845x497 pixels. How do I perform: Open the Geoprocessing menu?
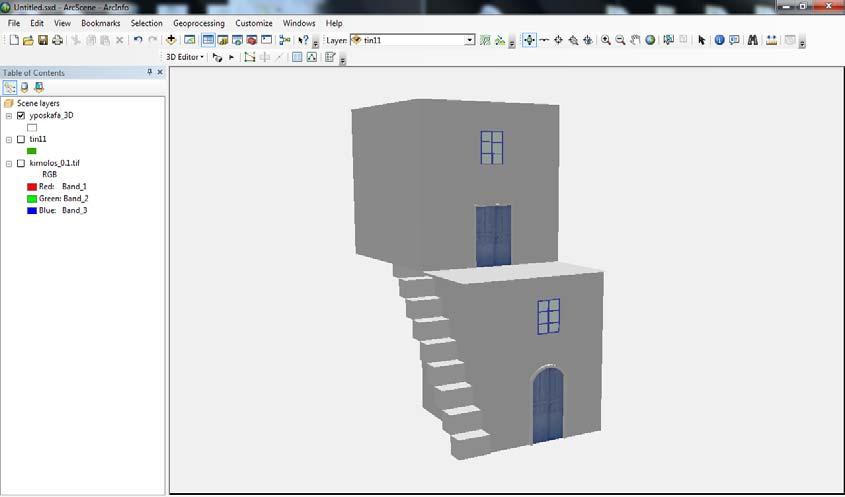[x=199, y=23]
